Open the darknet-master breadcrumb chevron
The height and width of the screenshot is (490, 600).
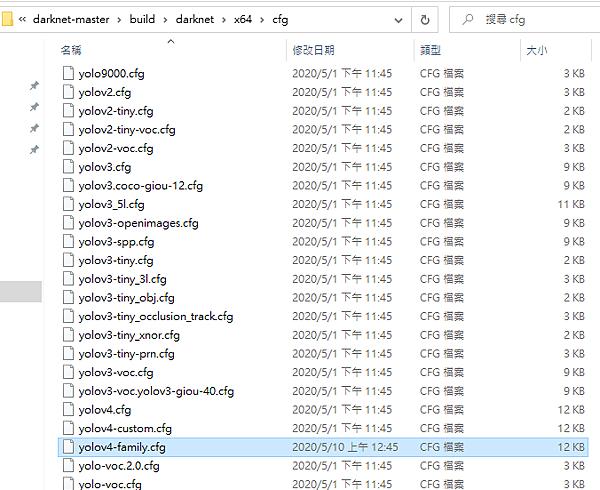(119, 20)
